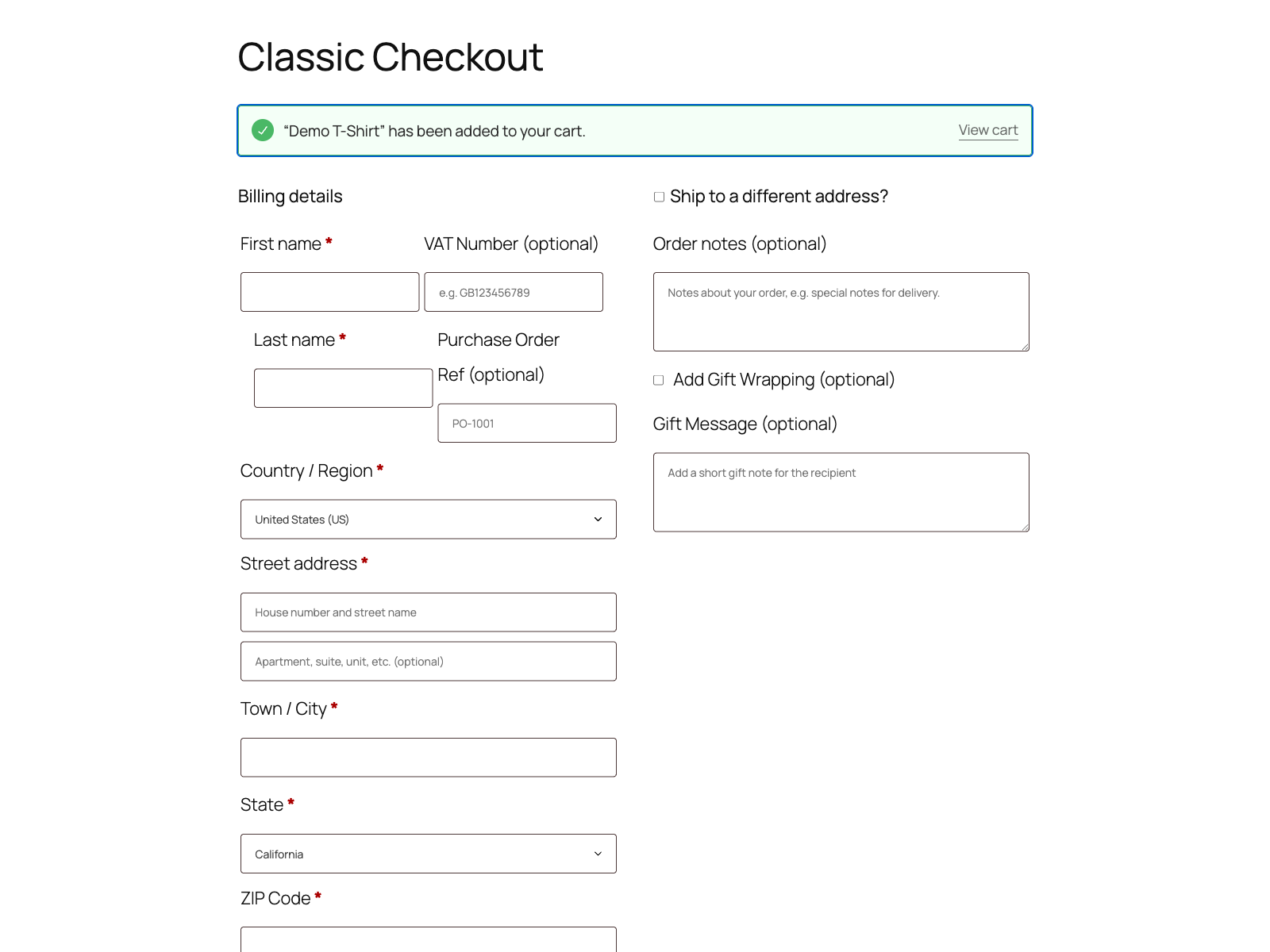This screenshot has width=1270, height=952.
Task: Click the green success checkmark icon
Action: [x=263, y=129]
